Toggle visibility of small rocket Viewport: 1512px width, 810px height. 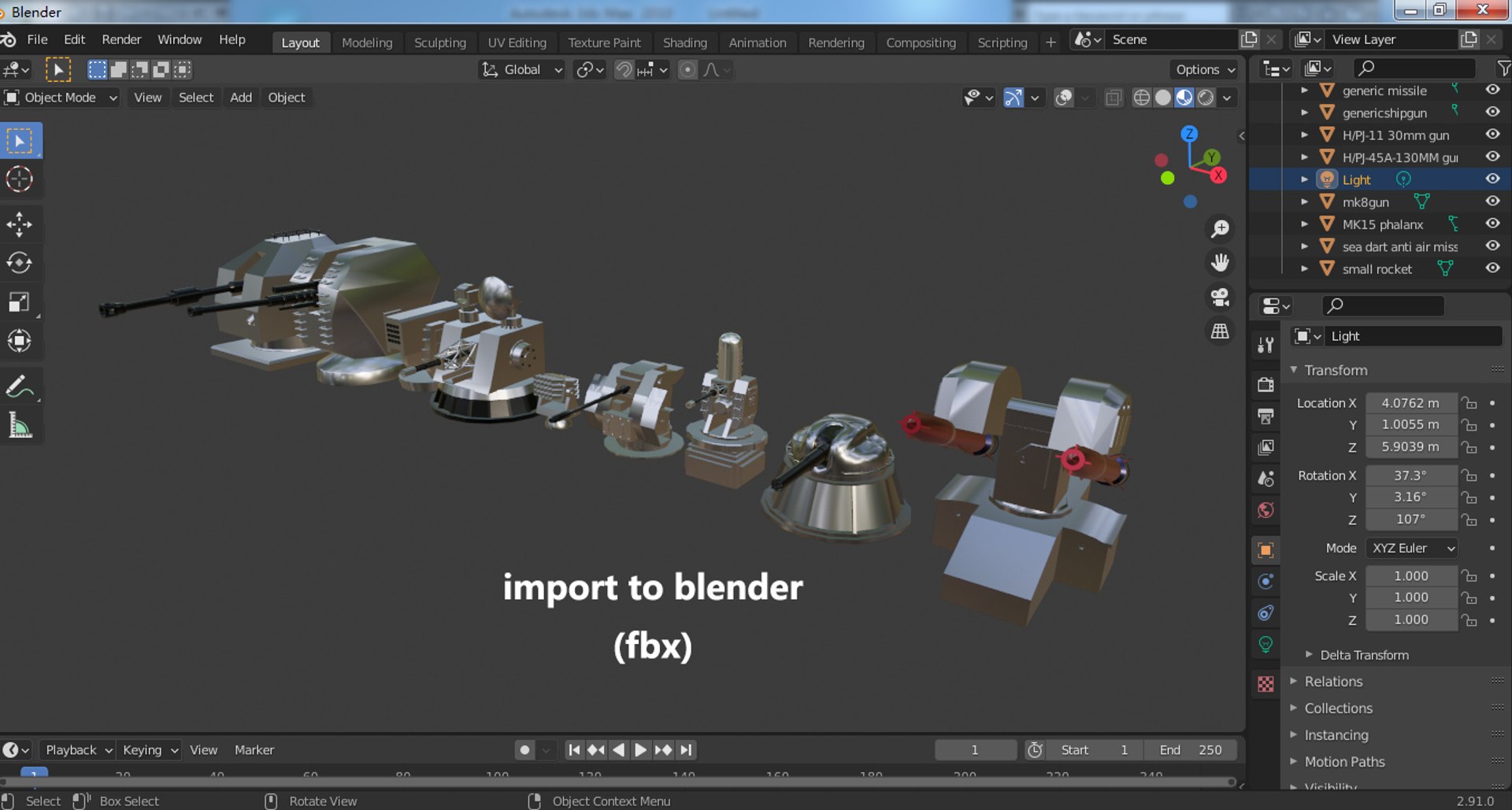[x=1492, y=268]
